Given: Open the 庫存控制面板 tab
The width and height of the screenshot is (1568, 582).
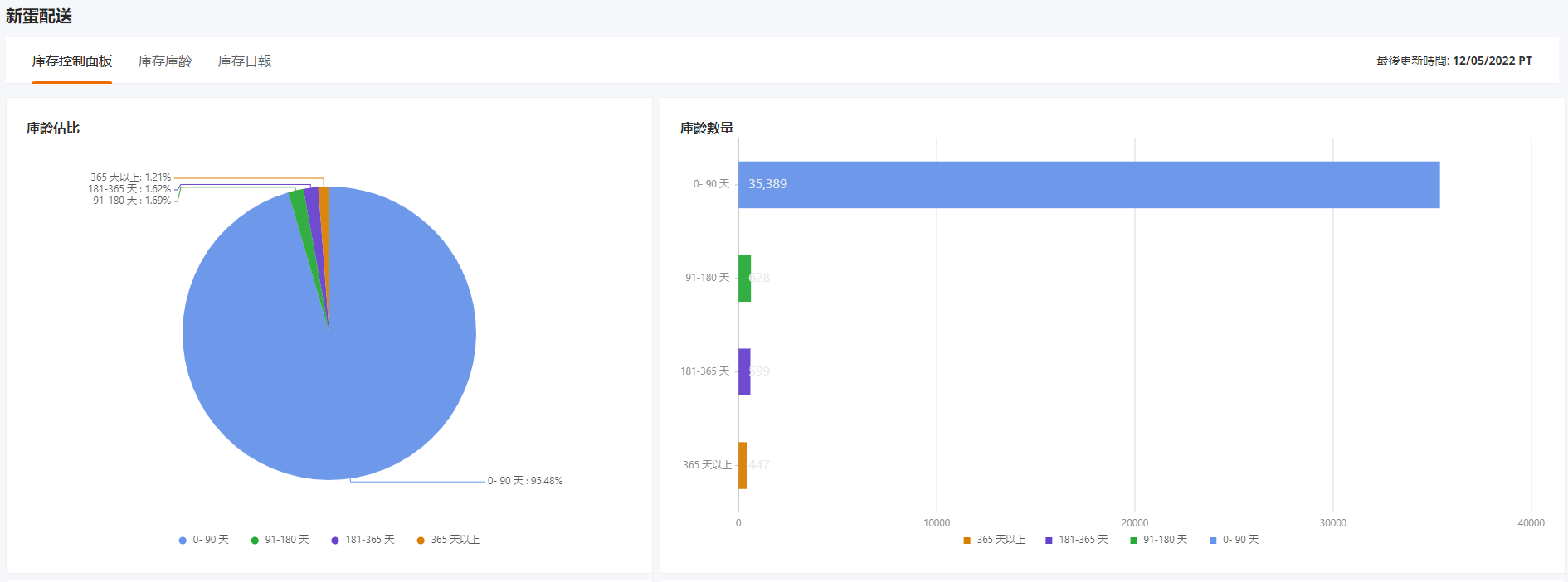Looking at the screenshot, I should pos(72,61).
